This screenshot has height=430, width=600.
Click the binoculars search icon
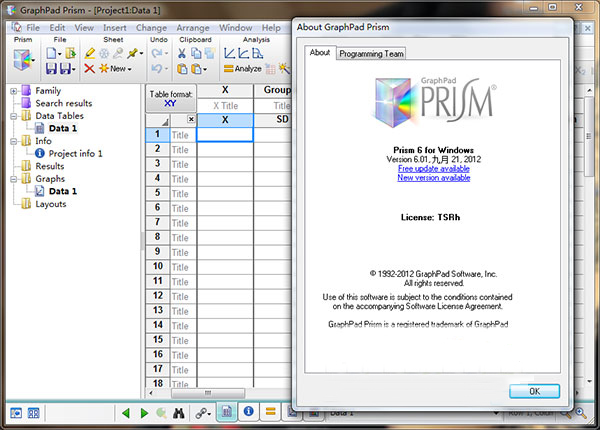[x=178, y=413]
